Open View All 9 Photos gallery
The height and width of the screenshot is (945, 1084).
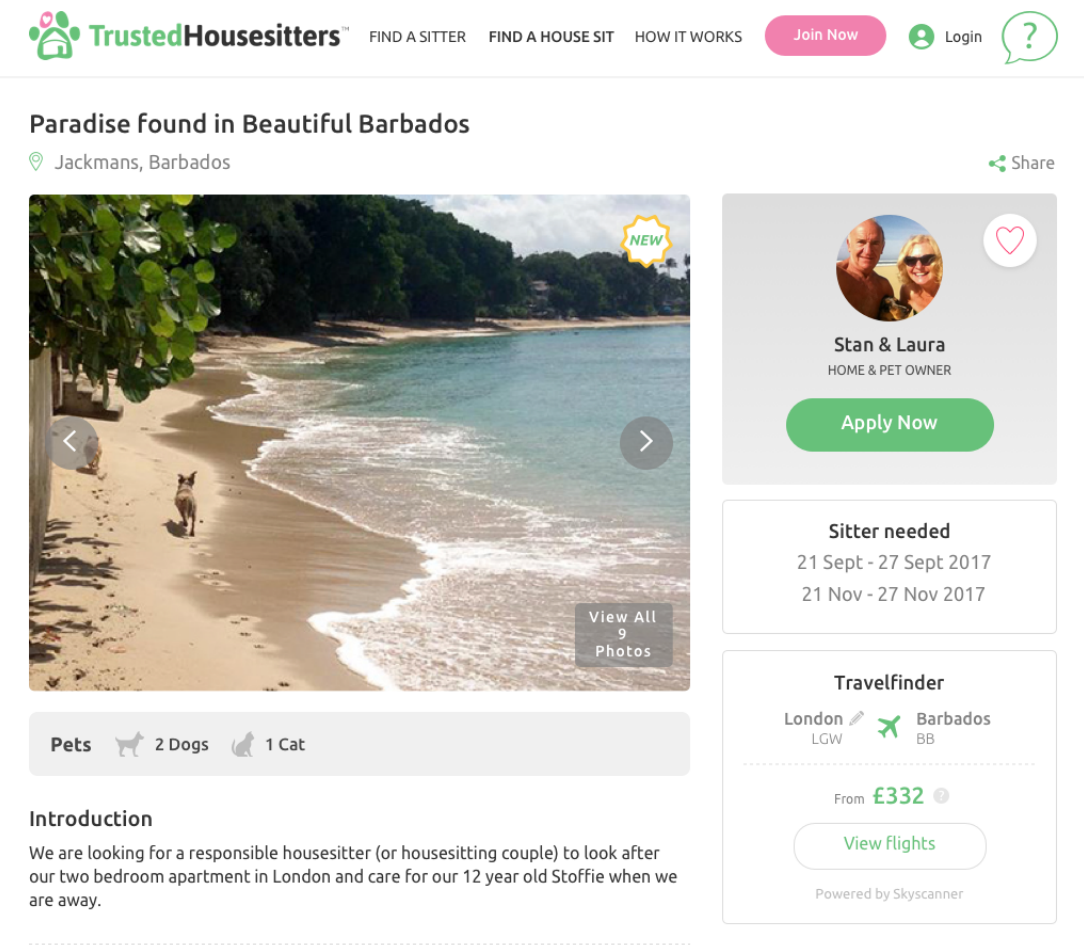pos(623,634)
